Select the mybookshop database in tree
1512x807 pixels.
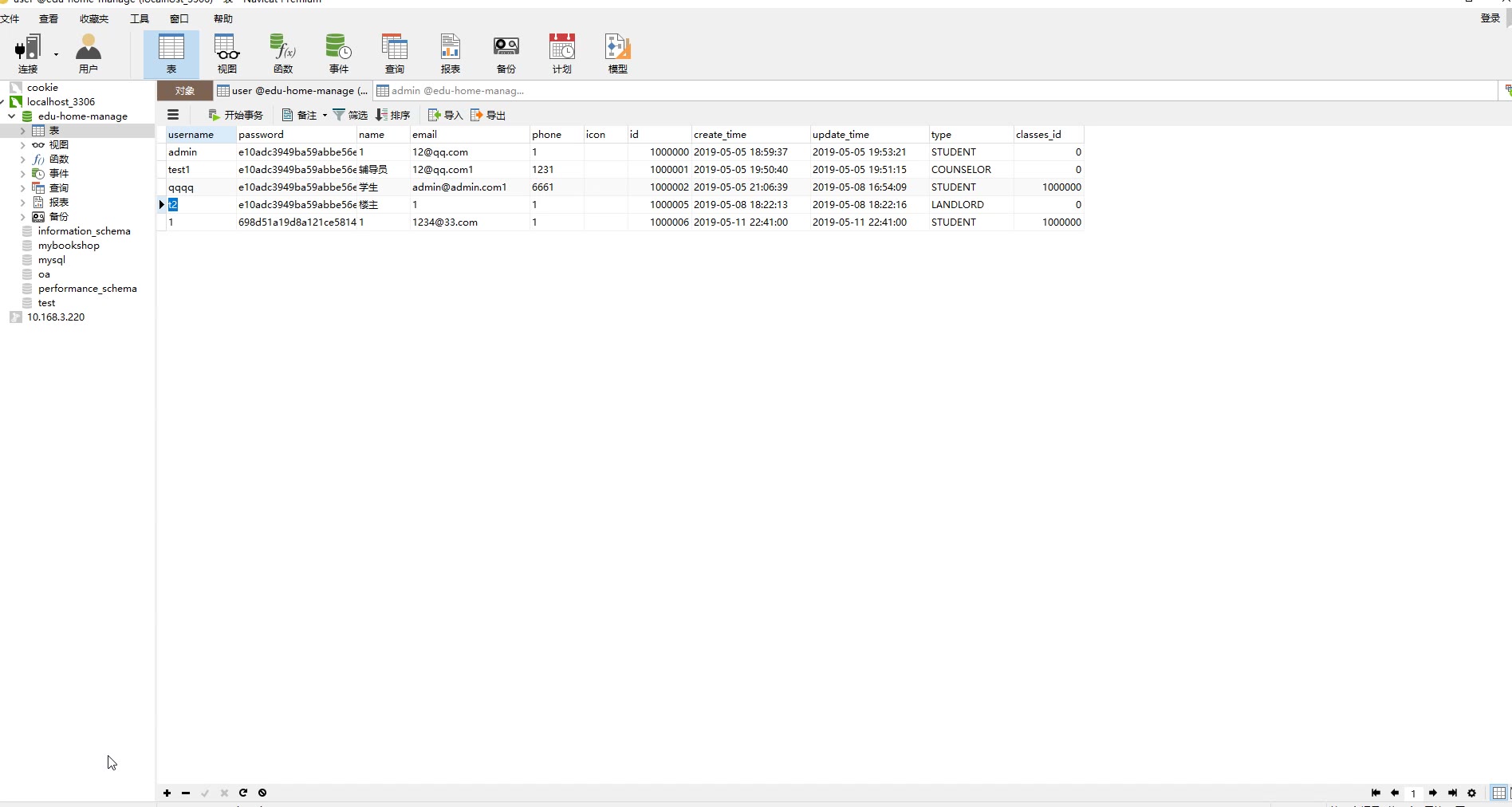click(x=69, y=246)
